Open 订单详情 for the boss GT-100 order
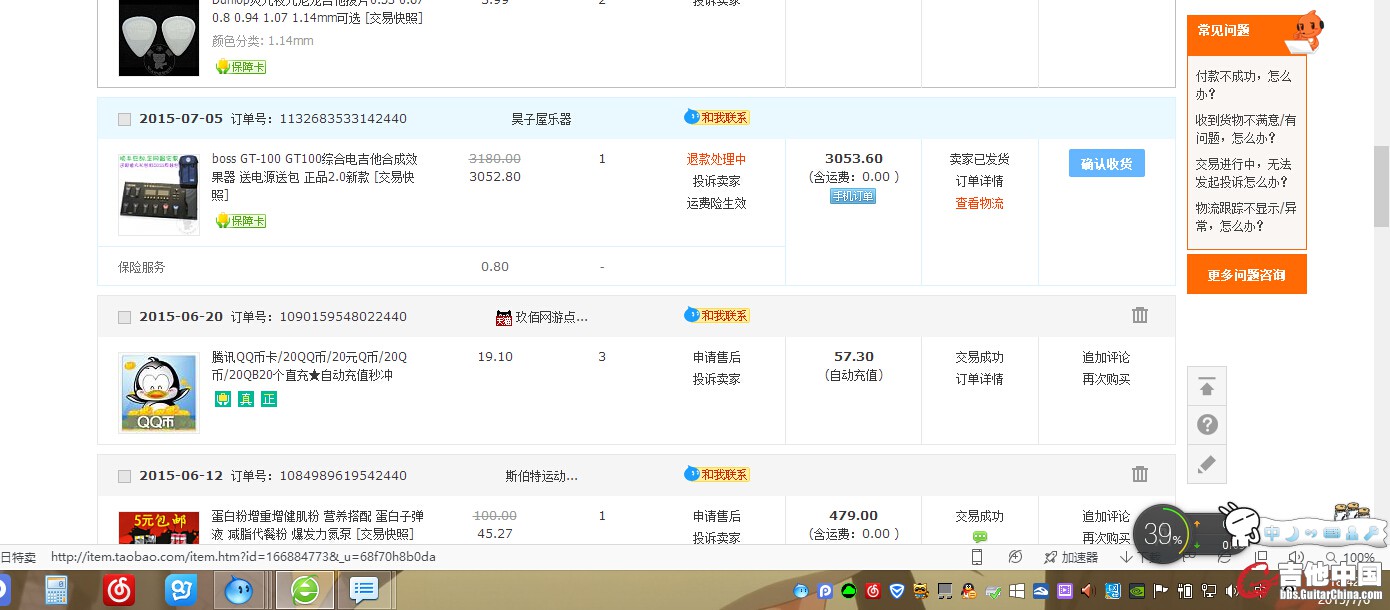 979,181
